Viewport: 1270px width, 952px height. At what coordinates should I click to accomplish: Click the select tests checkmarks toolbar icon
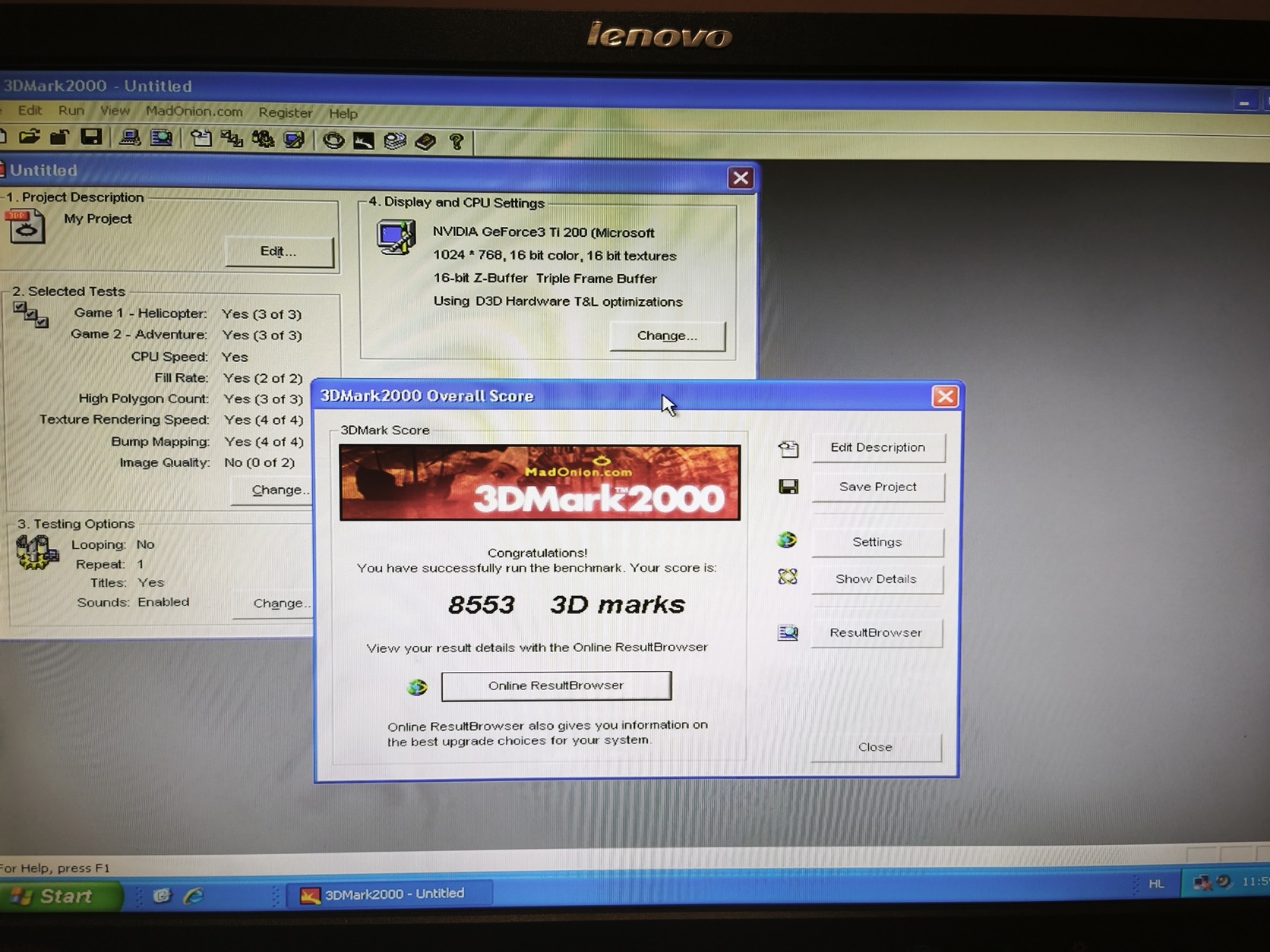[x=232, y=139]
